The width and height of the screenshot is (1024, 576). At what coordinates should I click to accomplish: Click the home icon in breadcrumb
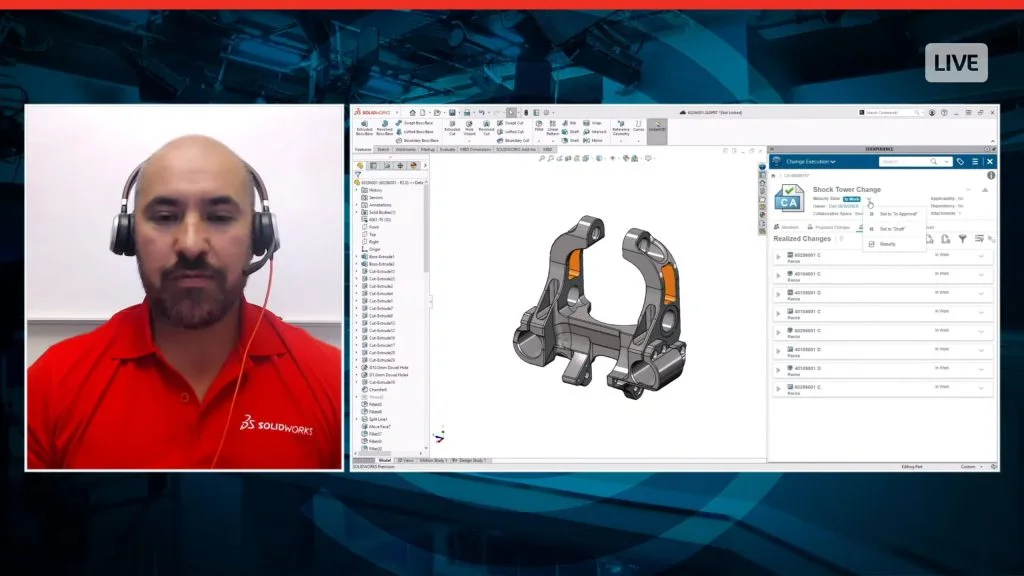(775, 176)
